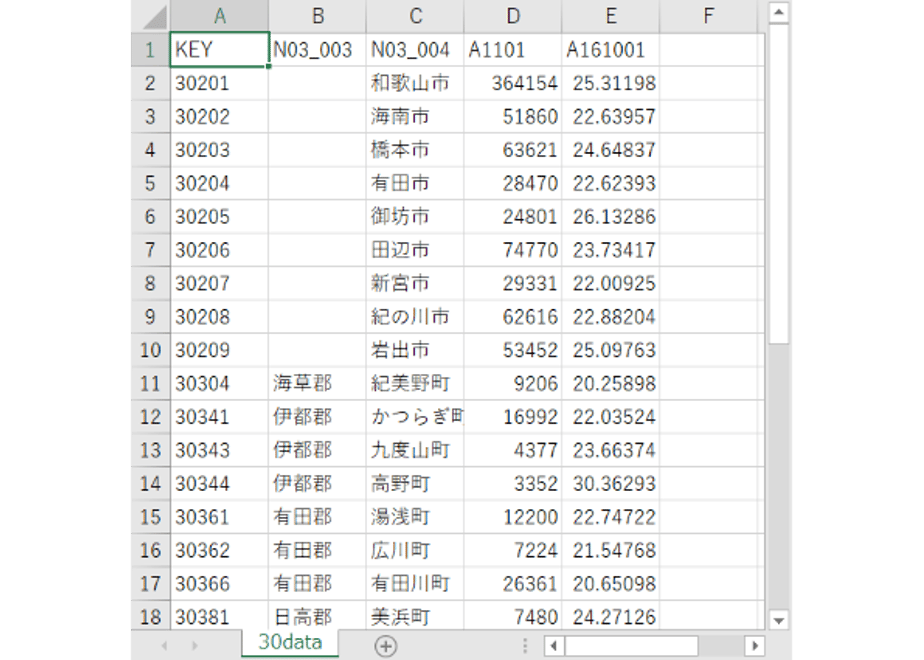The height and width of the screenshot is (660, 924).
Task: Click cell showing 30.36293
Action: 611,484
